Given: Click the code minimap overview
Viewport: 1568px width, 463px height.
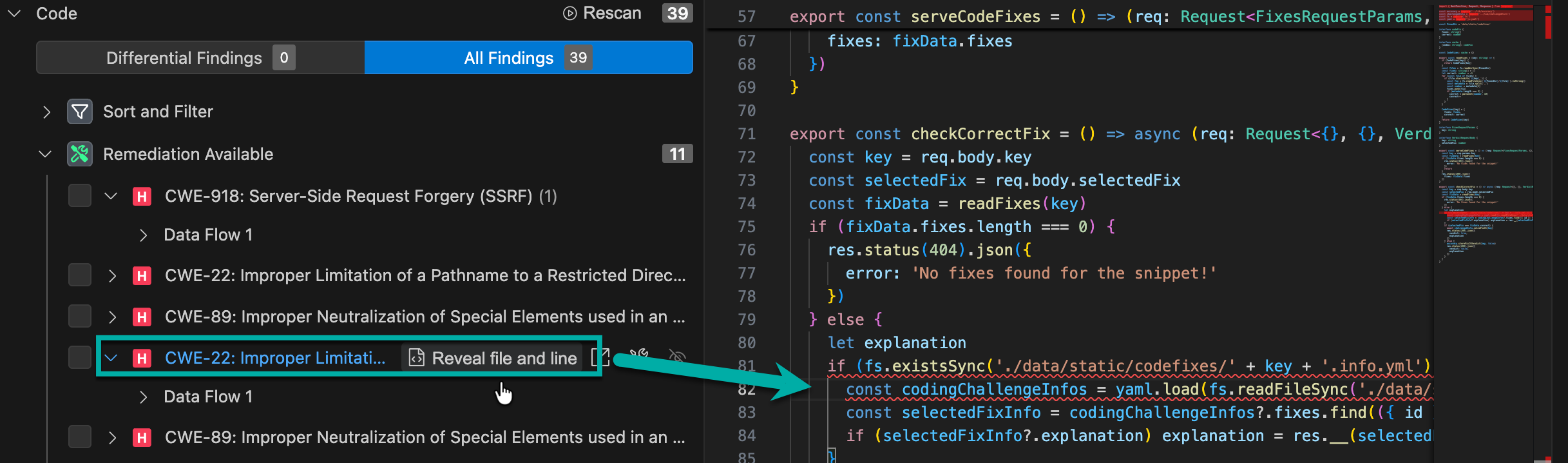Looking at the screenshot, I should 1486,129.
